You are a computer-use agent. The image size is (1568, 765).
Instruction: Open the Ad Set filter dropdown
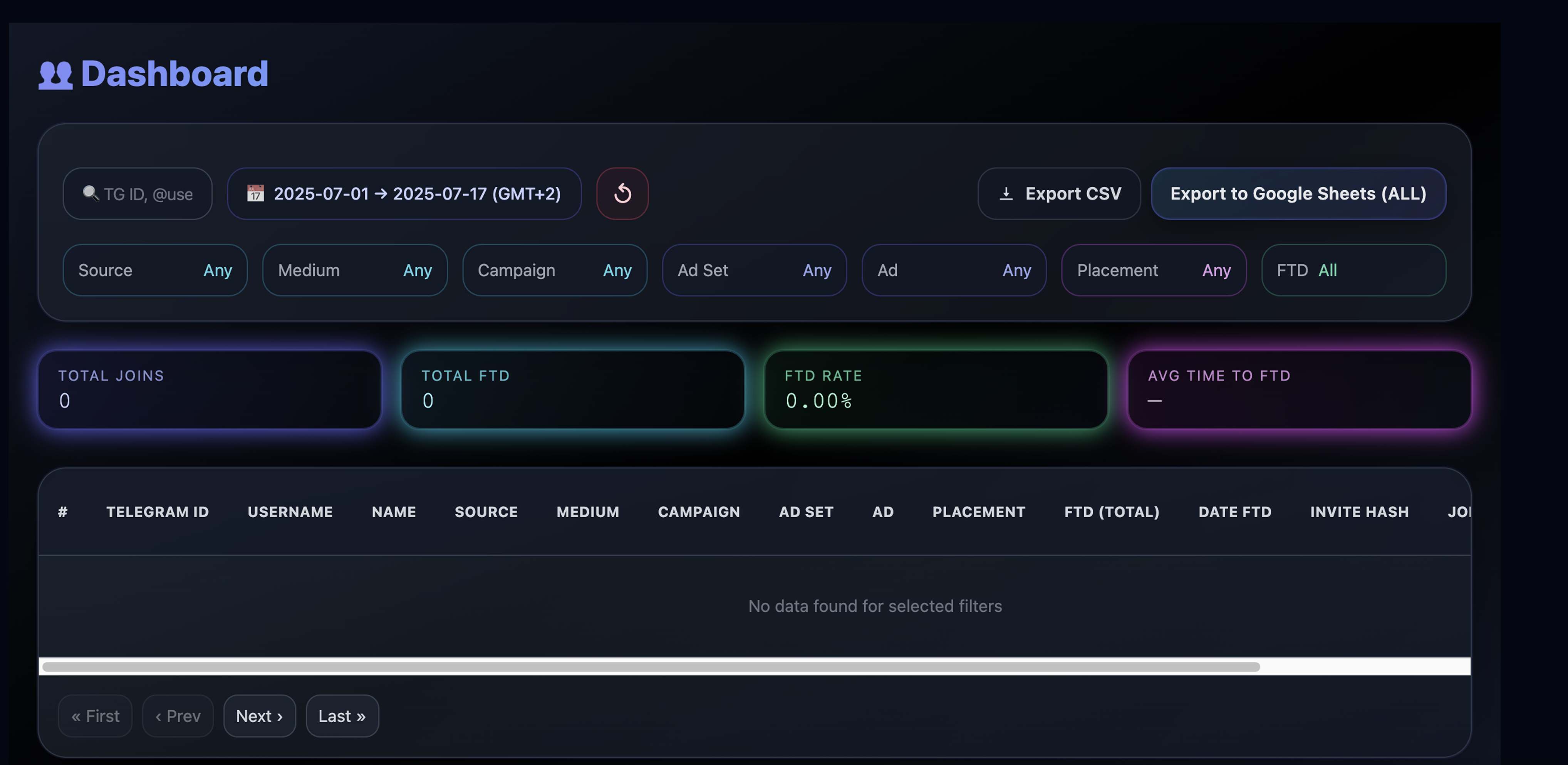[x=754, y=270]
